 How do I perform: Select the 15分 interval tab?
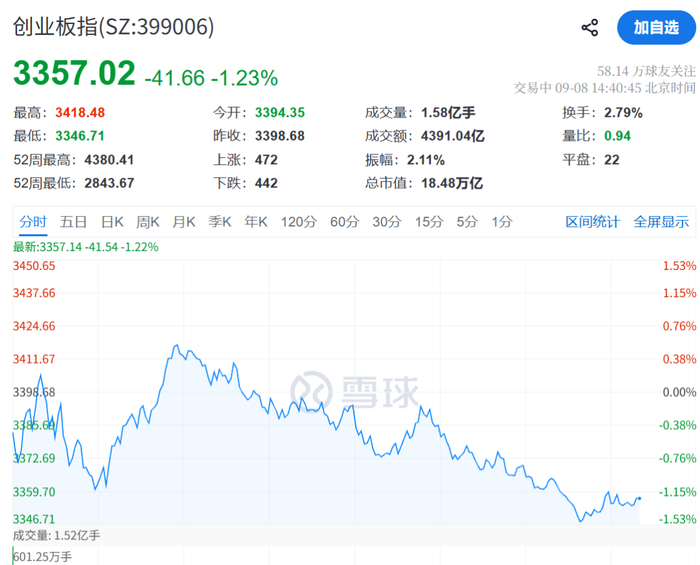coord(429,221)
